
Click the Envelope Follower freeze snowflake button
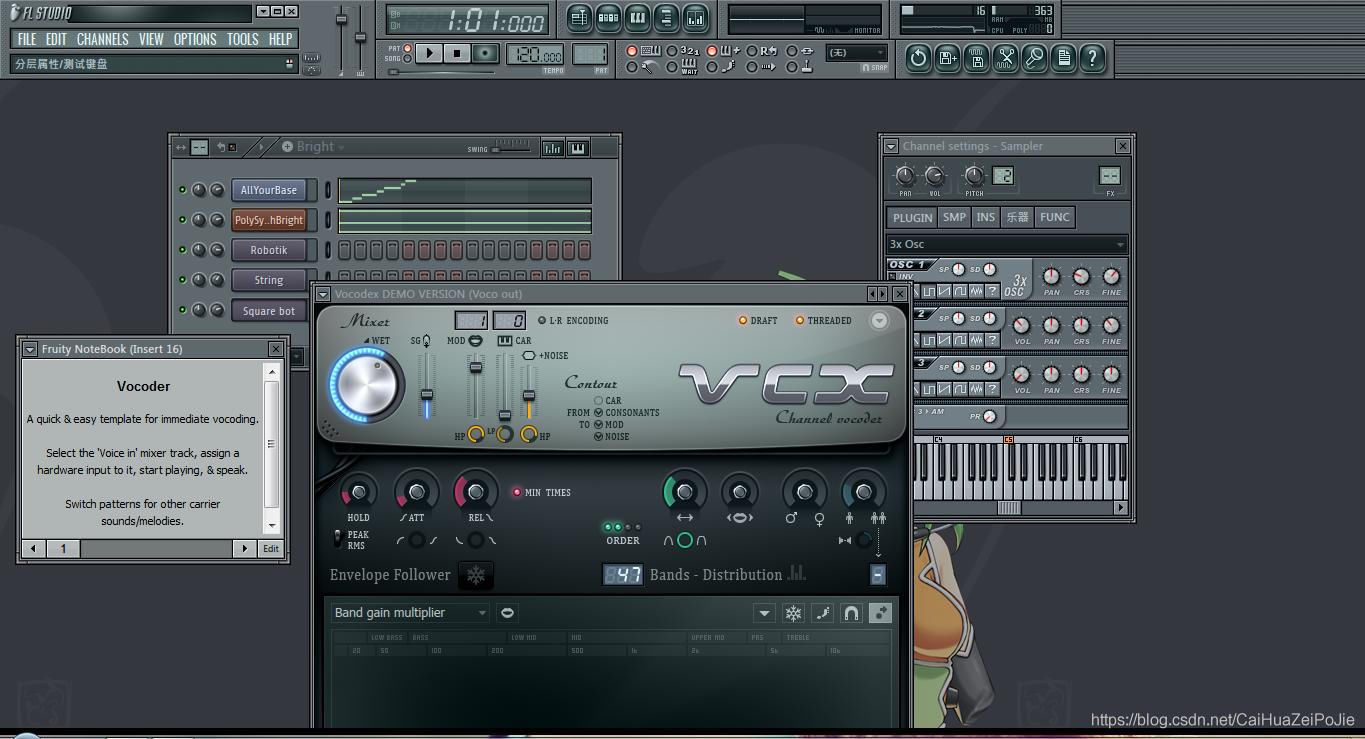point(476,575)
